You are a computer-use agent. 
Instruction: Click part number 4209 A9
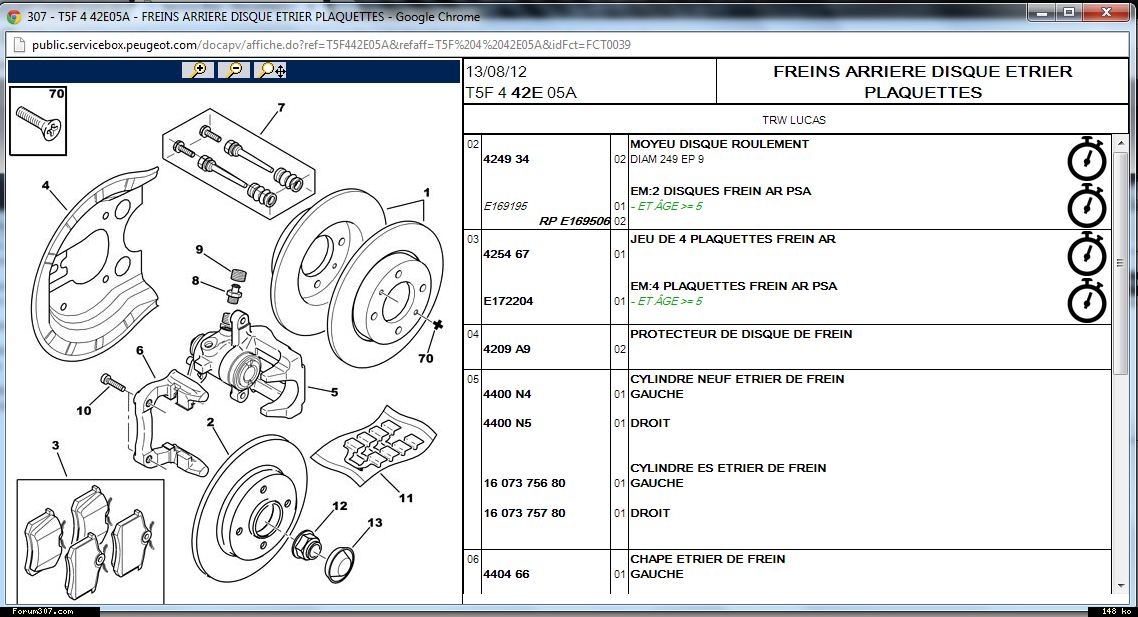tap(506, 349)
